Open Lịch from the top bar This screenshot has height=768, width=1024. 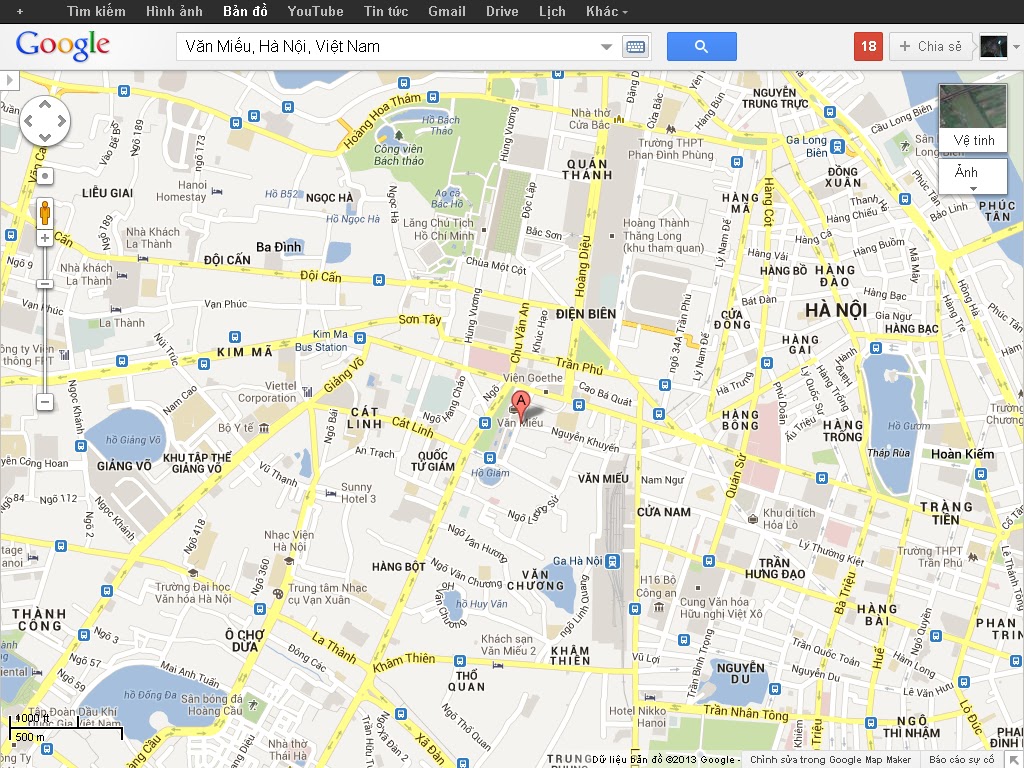click(552, 11)
